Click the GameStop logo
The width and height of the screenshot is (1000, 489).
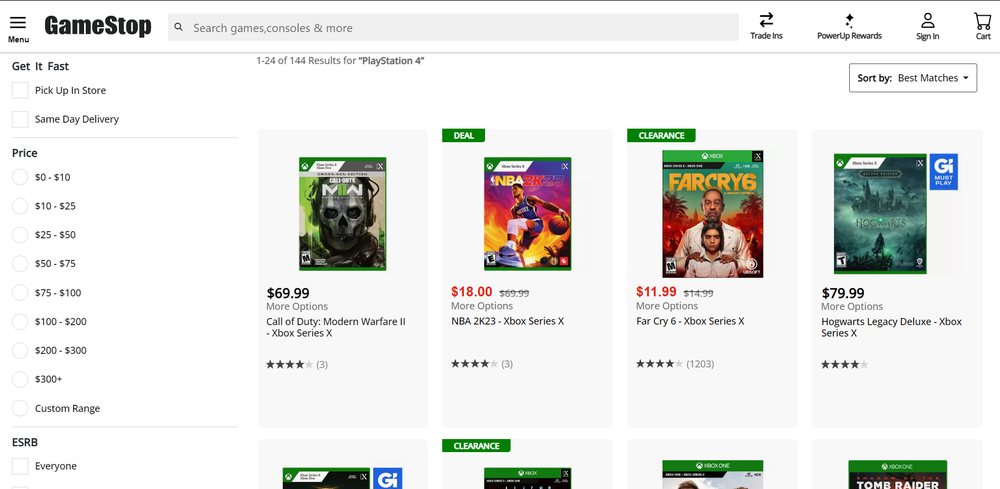[x=98, y=27]
